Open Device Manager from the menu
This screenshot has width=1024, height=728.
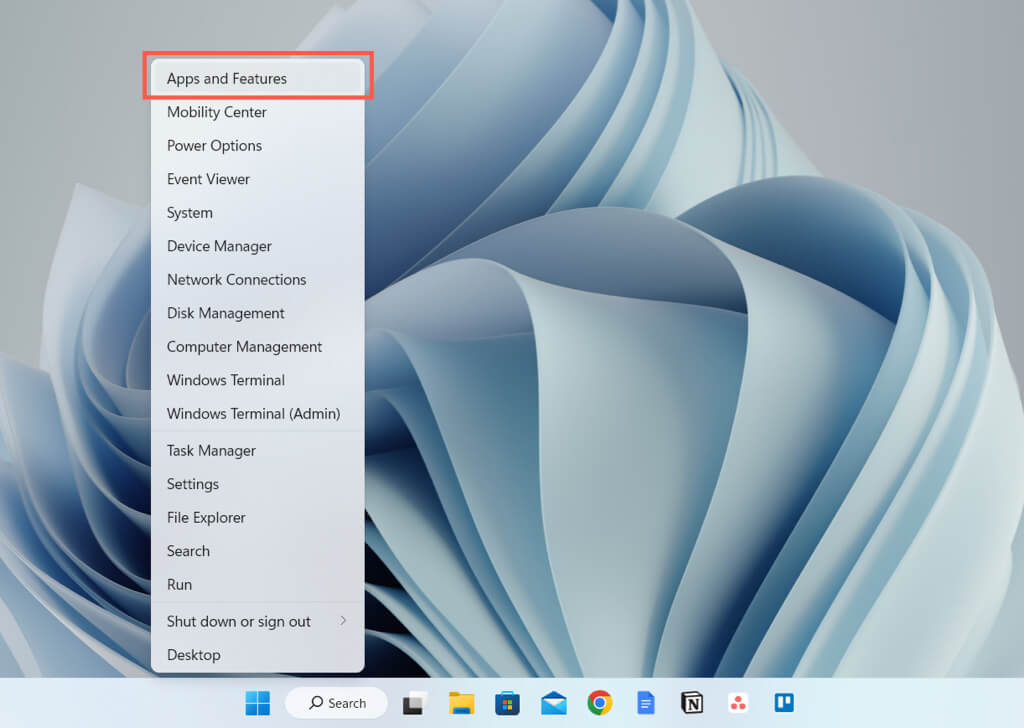[x=219, y=246]
